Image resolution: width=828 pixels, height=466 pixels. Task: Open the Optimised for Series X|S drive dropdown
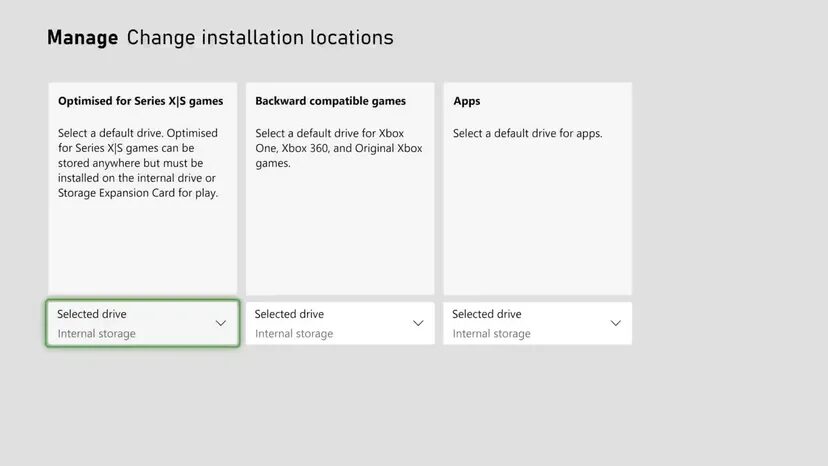point(142,323)
